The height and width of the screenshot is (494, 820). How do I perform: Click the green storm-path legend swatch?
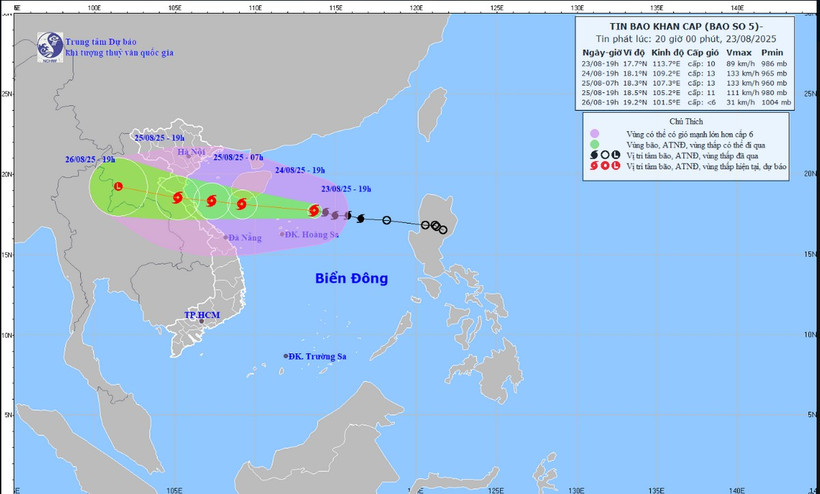593,144
